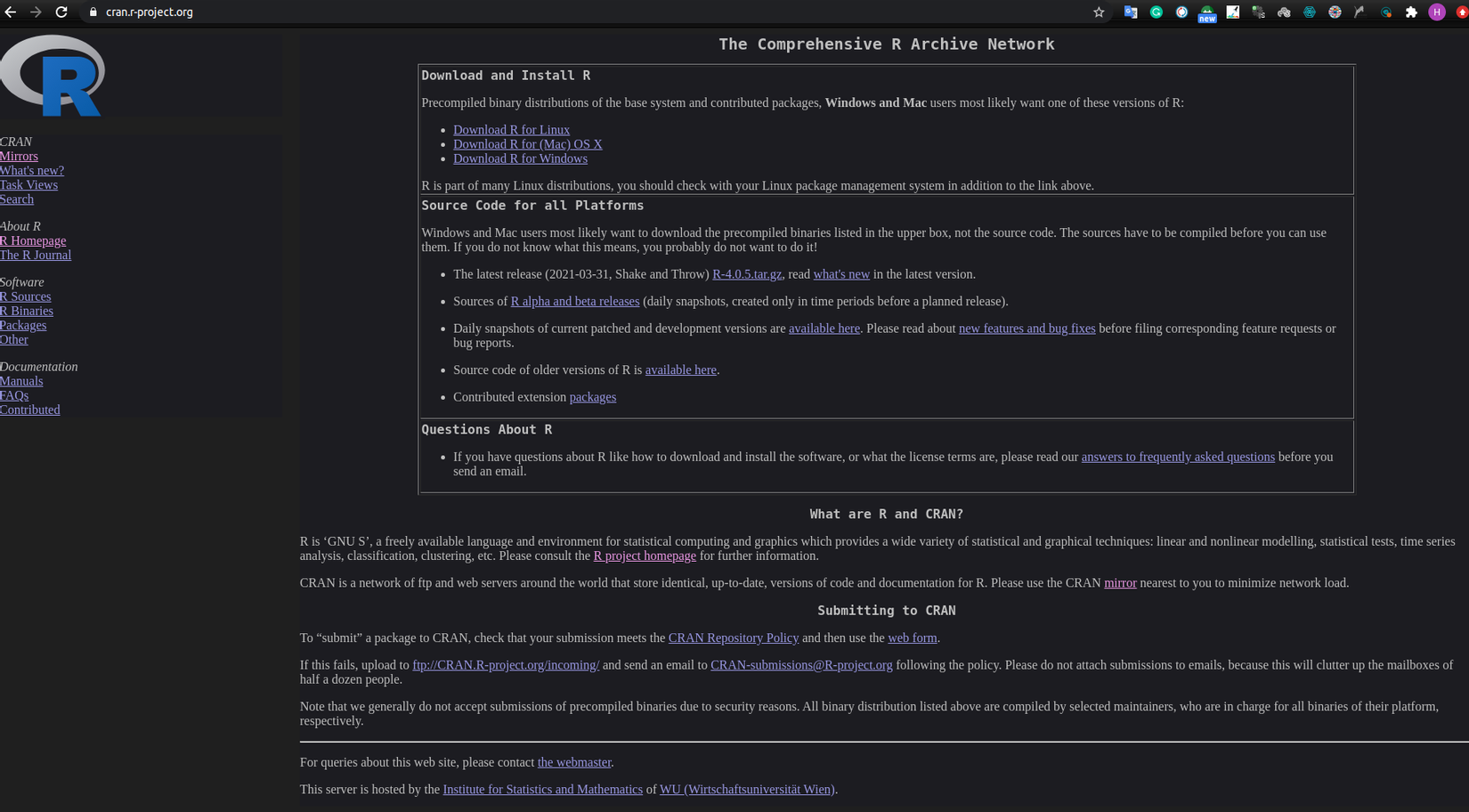Open the Extensions puzzle piece menu
The image size is (1469, 812).
[1411, 12]
